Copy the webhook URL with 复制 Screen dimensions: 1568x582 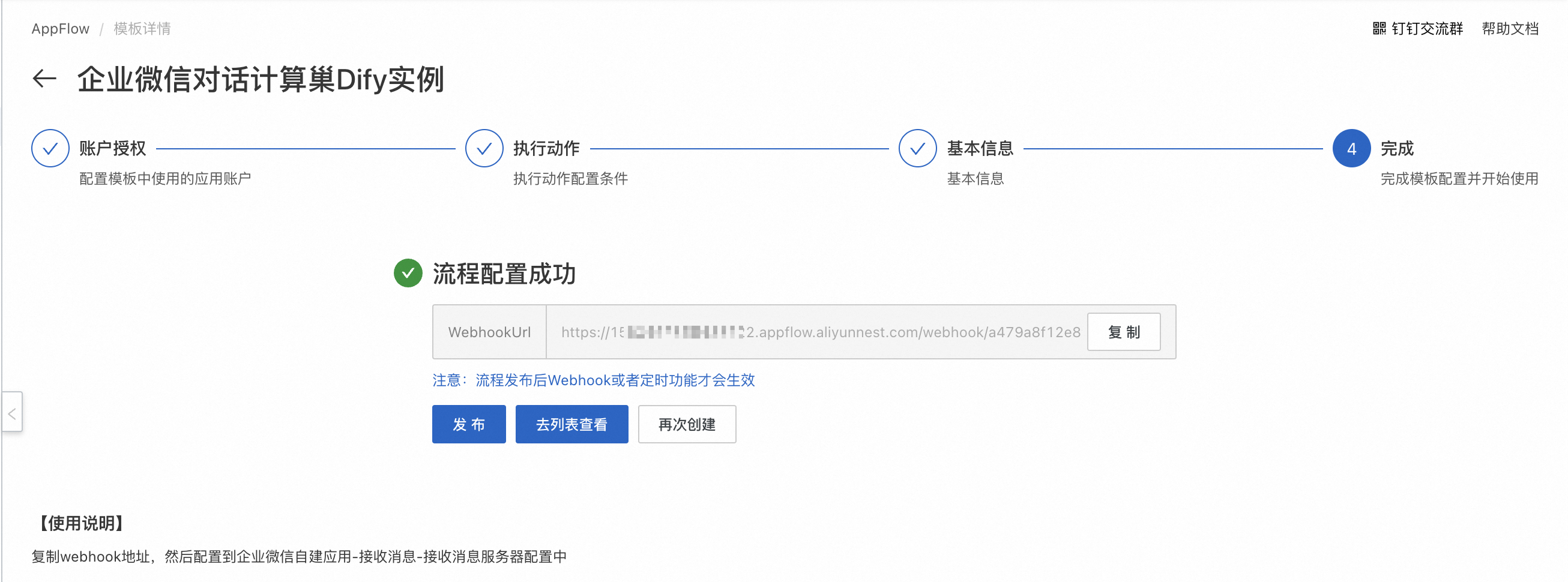[1124, 332]
